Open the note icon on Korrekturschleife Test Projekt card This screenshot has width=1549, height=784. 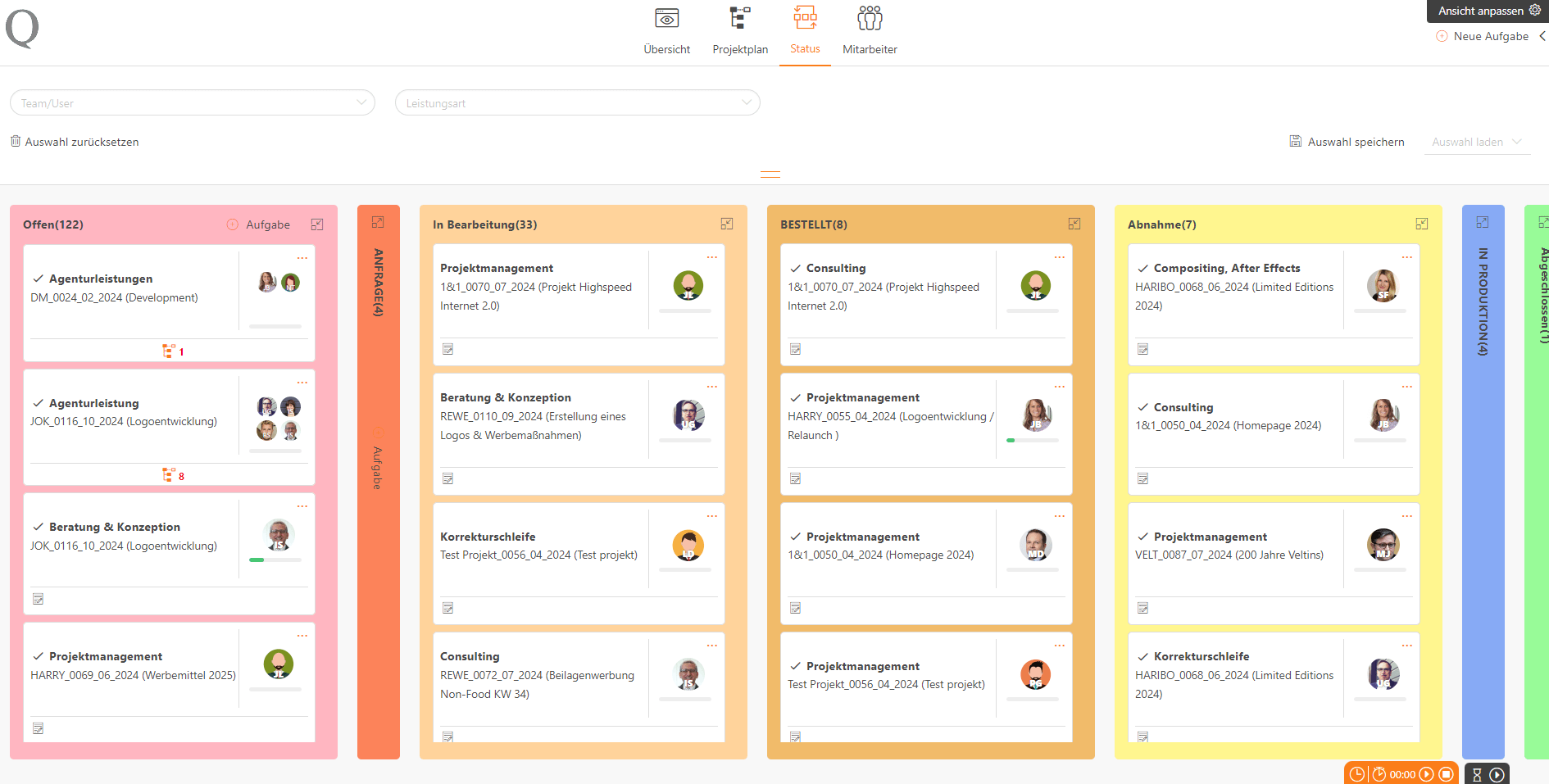click(x=448, y=608)
